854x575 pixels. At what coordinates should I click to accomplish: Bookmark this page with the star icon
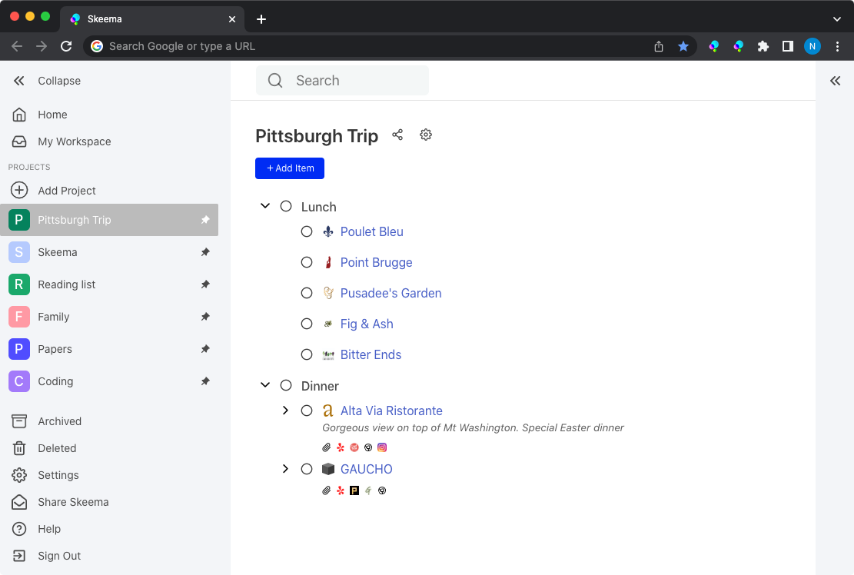pyautogui.click(x=683, y=46)
